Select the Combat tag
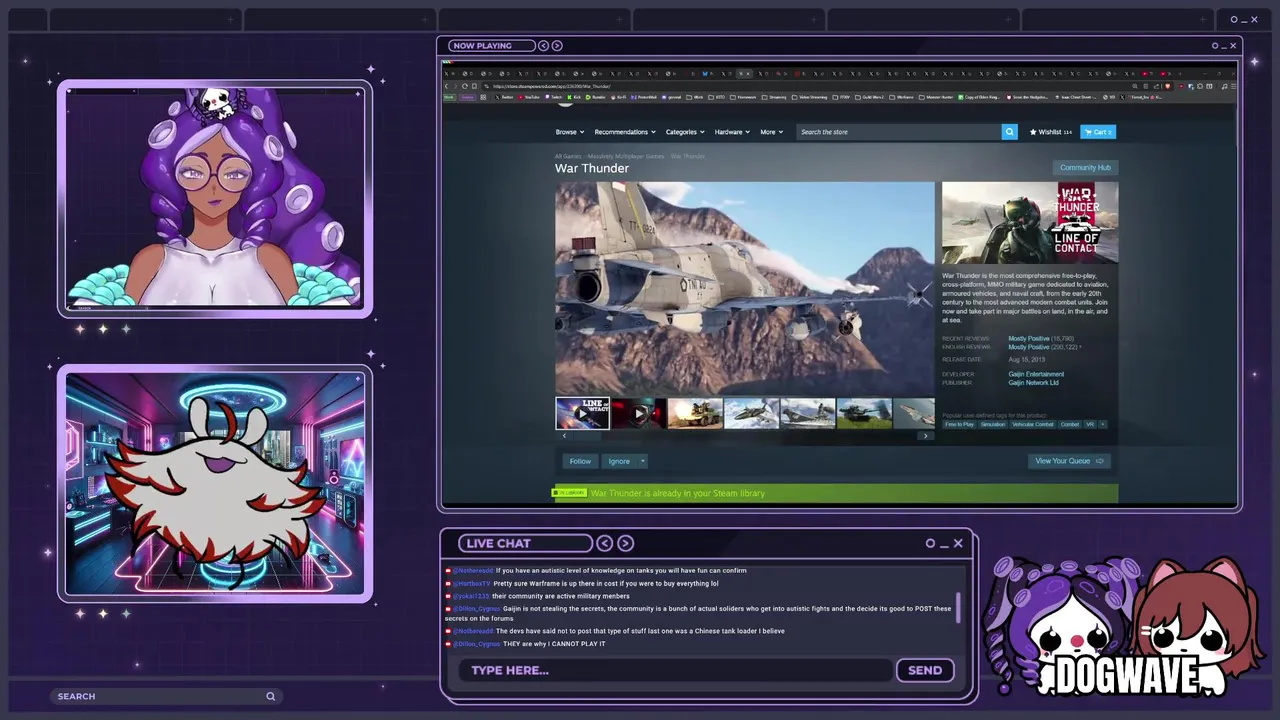 coord(1070,424)
